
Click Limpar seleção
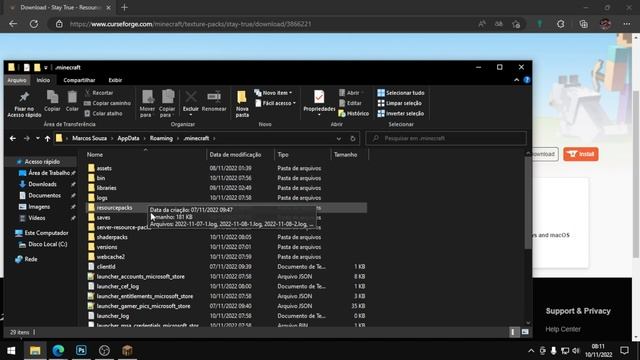click(x=400, y=103)
